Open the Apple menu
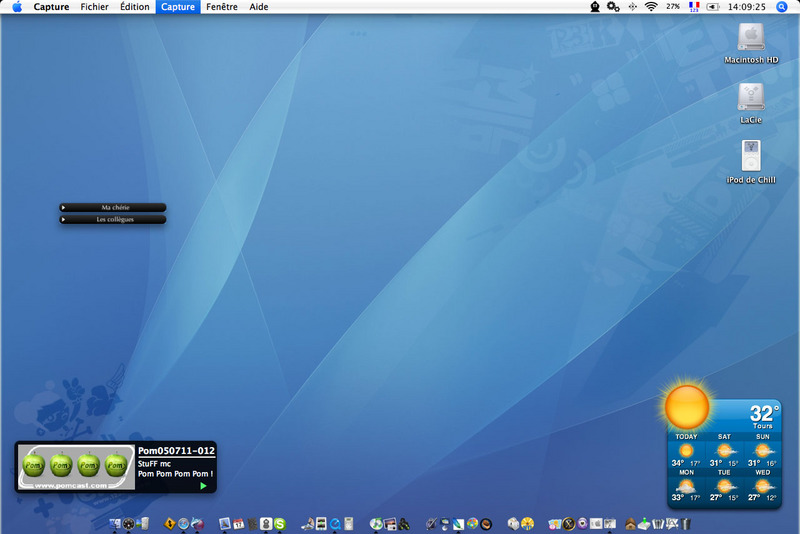The image size is (800, 534). pos(17,6)
